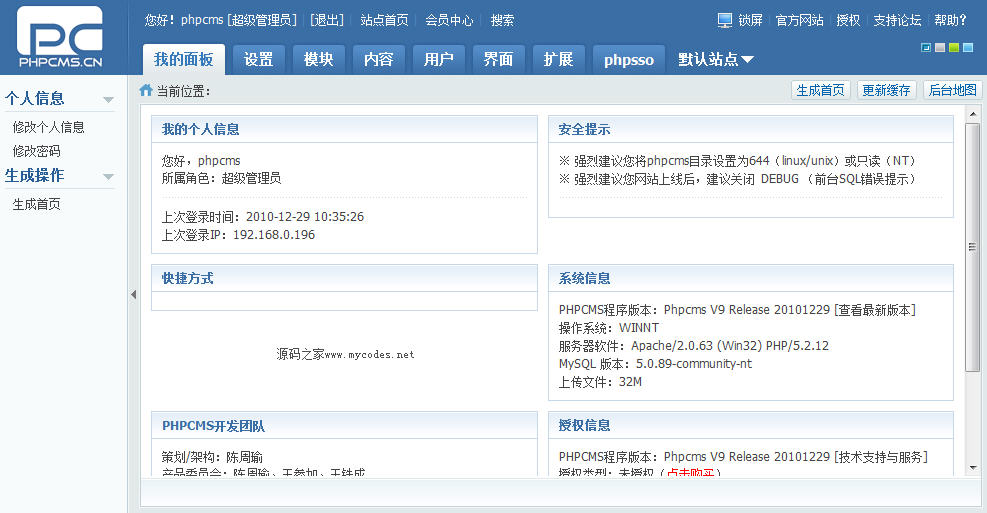Open 会员中心 link

tap(449, 20)
